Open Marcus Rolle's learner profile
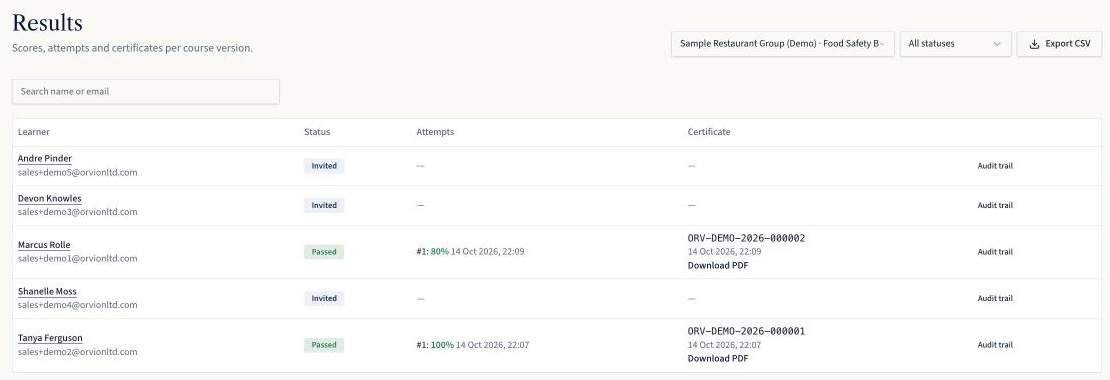This screenshot has width=1110, height=380. click(44, 245)
